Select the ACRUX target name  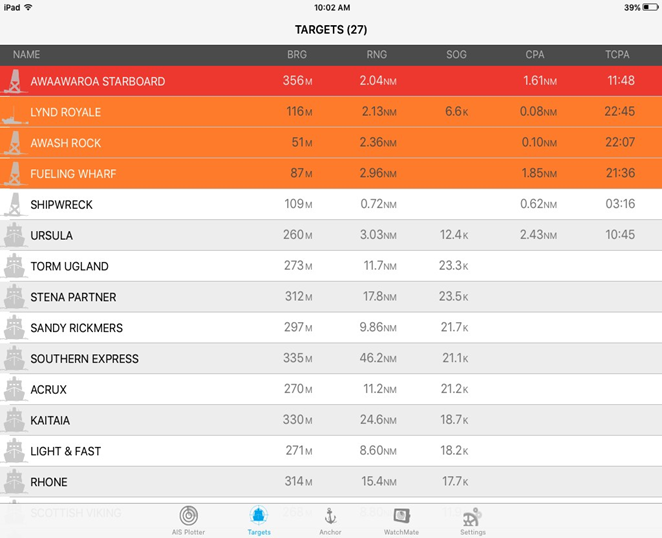(x=49, y=389)
